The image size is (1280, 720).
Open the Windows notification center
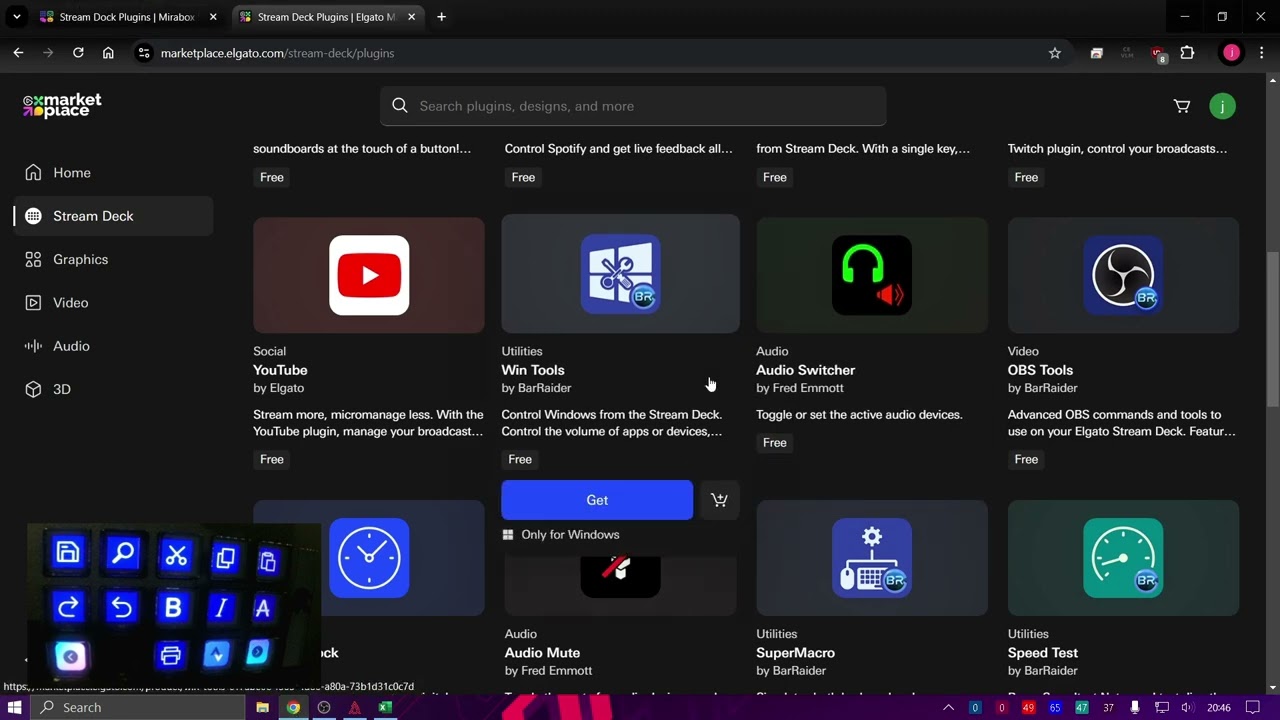(1253, 708)
